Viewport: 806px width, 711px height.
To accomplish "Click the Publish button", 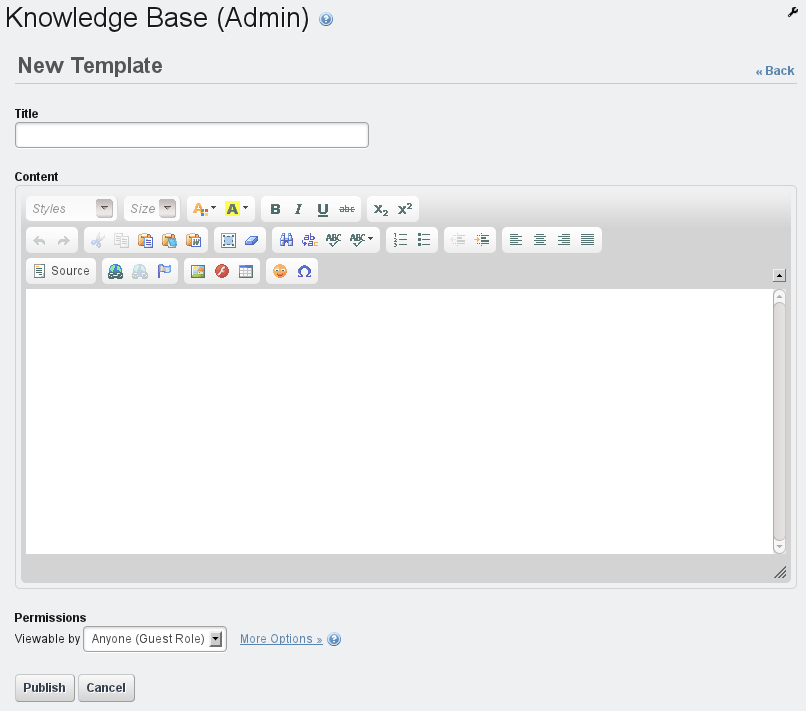I will pos(45,688).
